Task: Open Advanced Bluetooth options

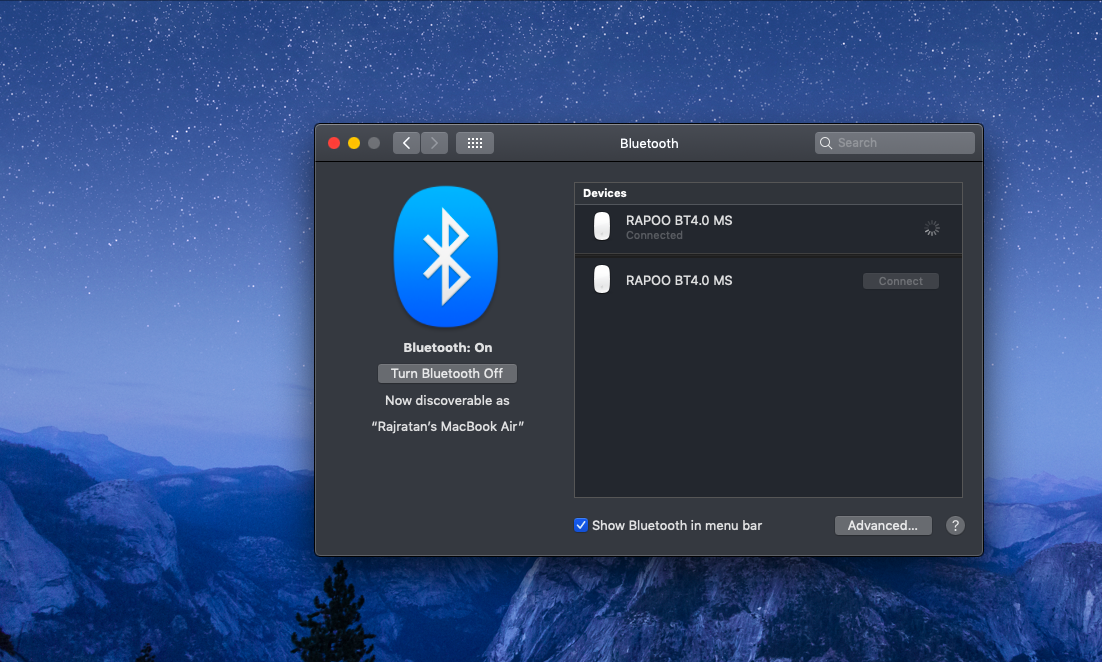Action: coord(883,526)
